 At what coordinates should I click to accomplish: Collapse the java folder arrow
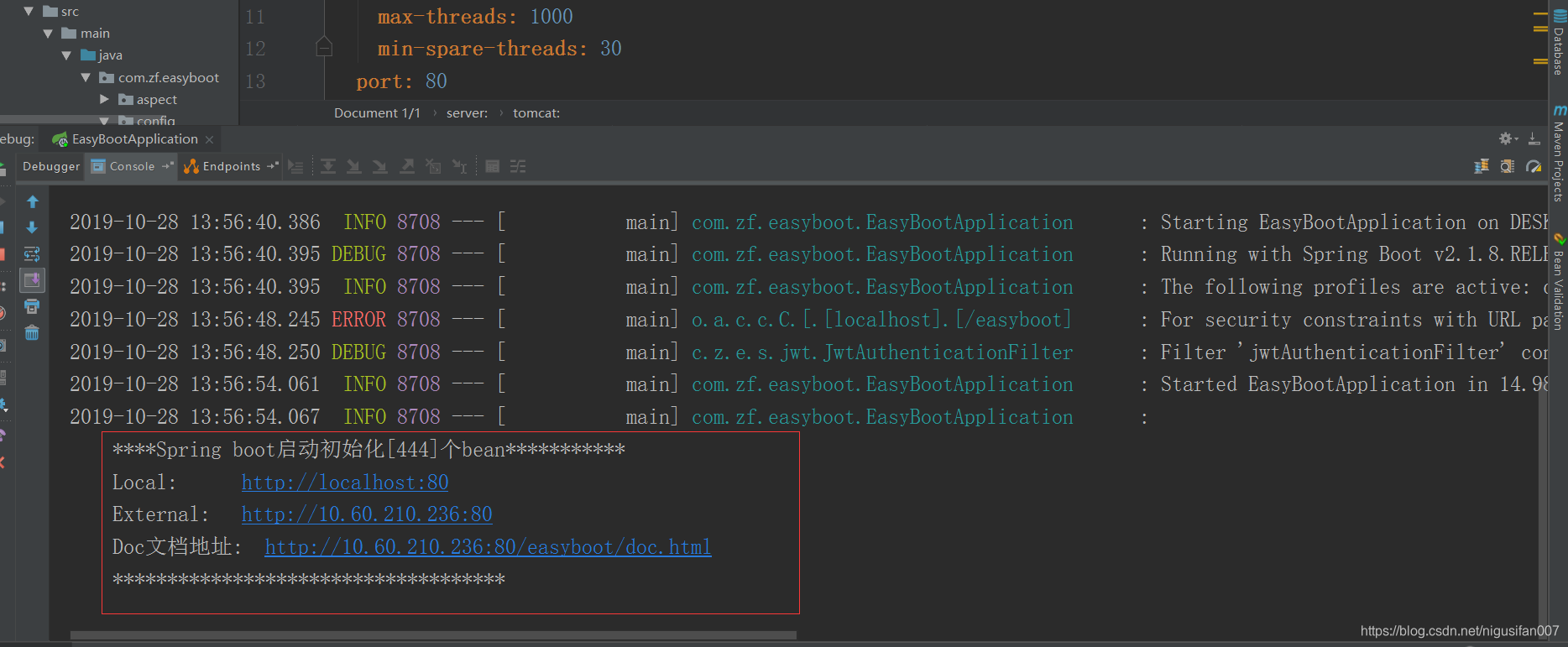(66, 55)
